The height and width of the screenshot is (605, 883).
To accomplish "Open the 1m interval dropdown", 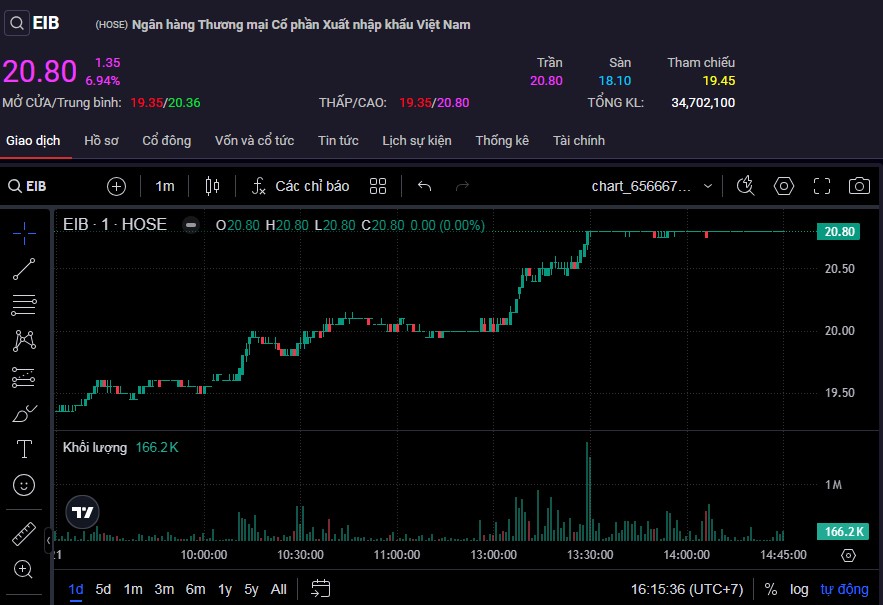I will coord(165,186).
